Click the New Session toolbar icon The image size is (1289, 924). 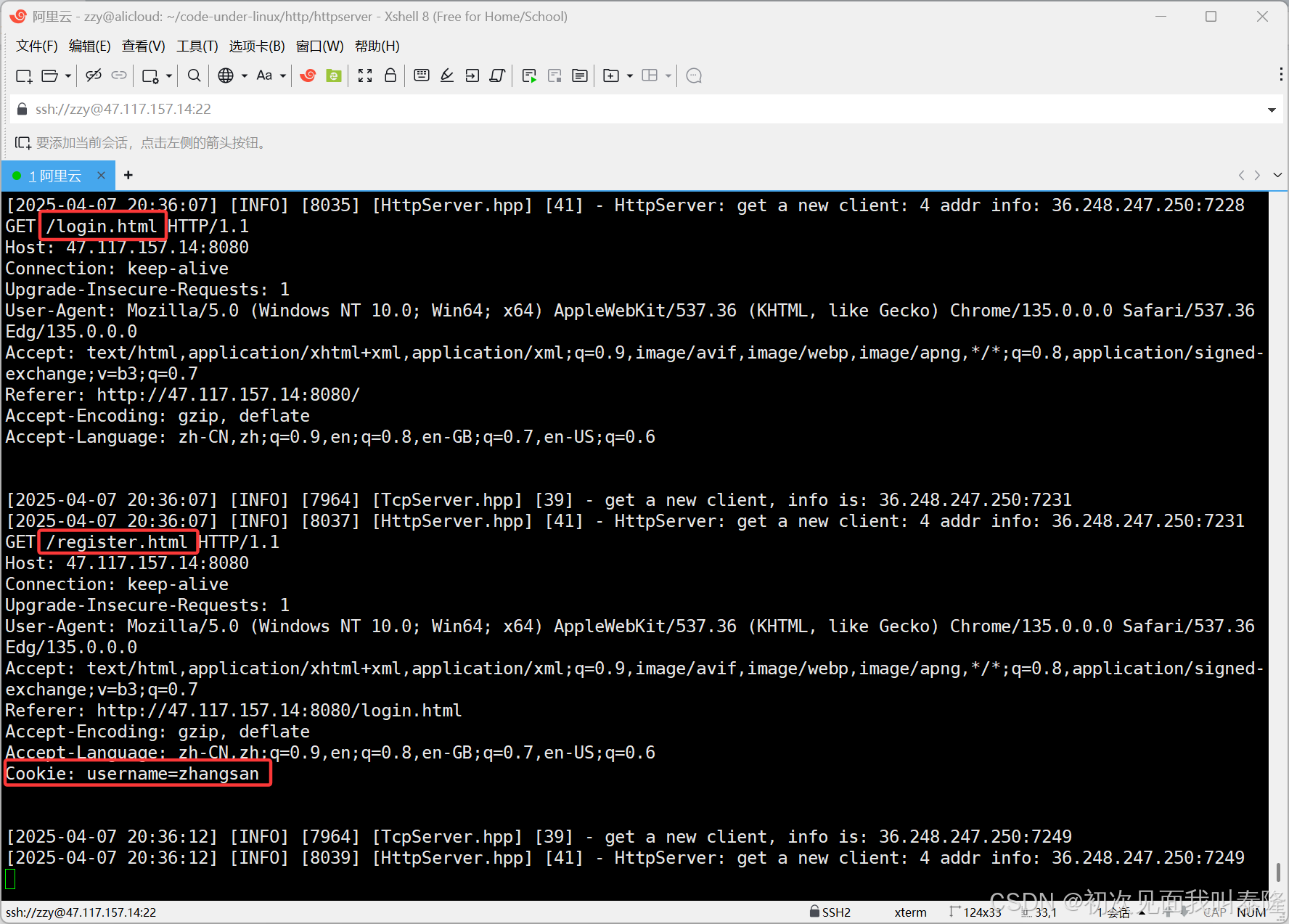(x=24, y=75)
